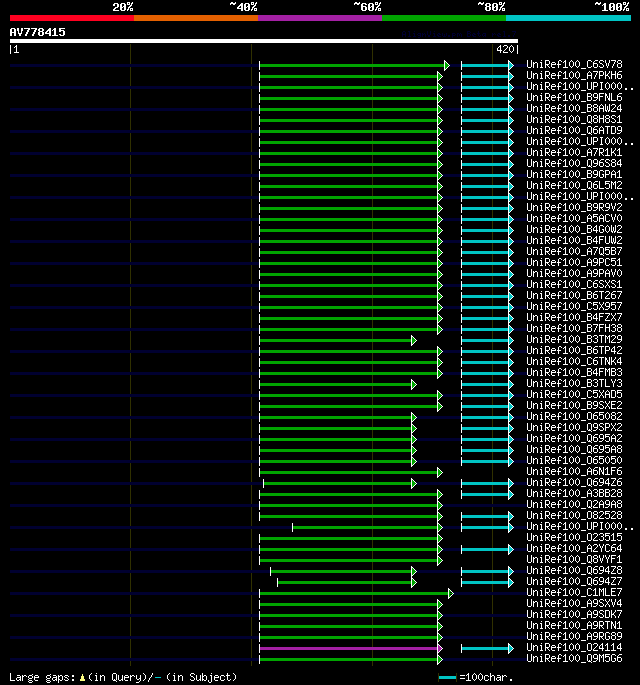640x685 pixels.
Task: Select the white AV778415 query sequence bar
Action: tap(264, 41)
